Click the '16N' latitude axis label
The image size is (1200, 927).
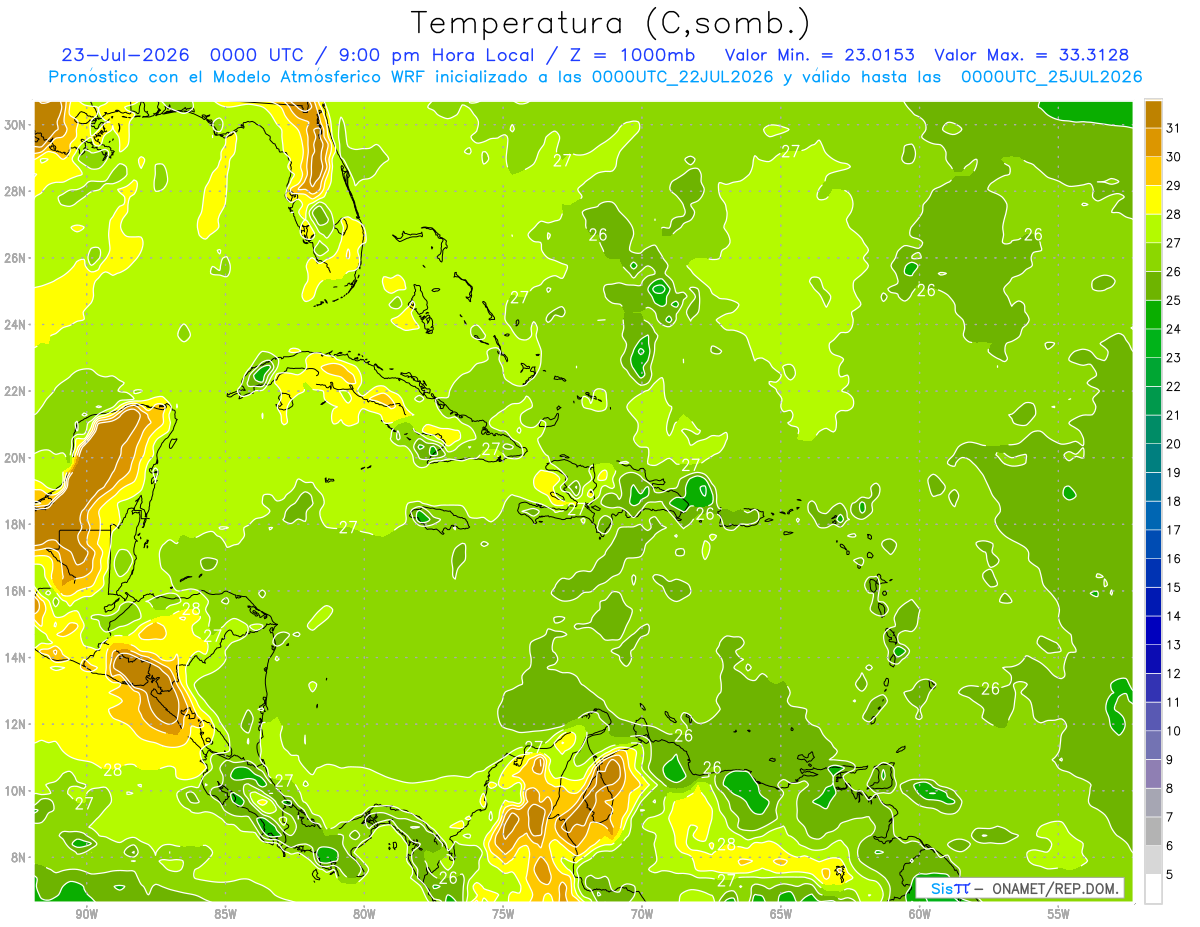point(16,591)
